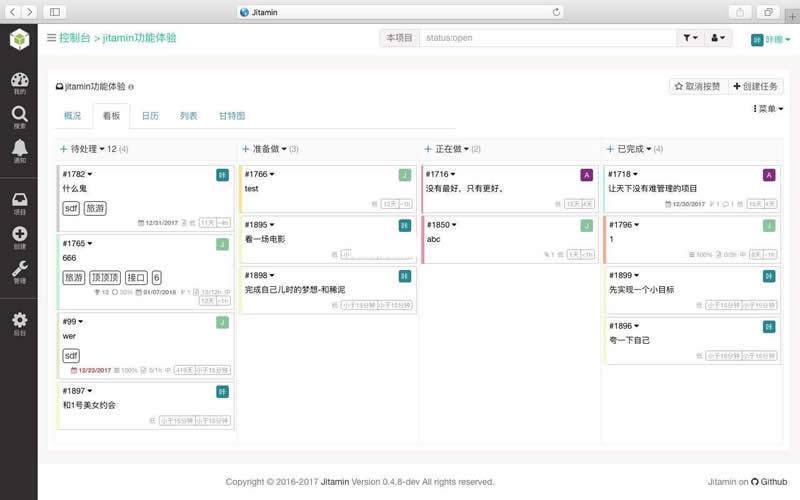Open the wrench management icon
The height and width of the screenshot is (500, 800).
tap(19, 271)
